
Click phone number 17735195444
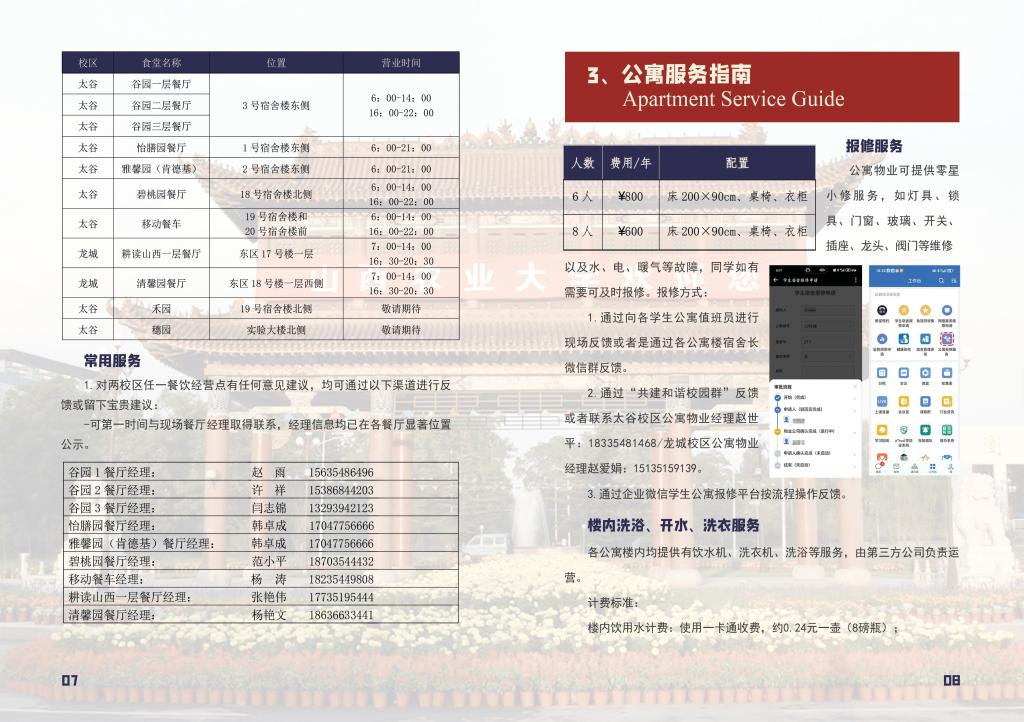click(x=341, y=597)
